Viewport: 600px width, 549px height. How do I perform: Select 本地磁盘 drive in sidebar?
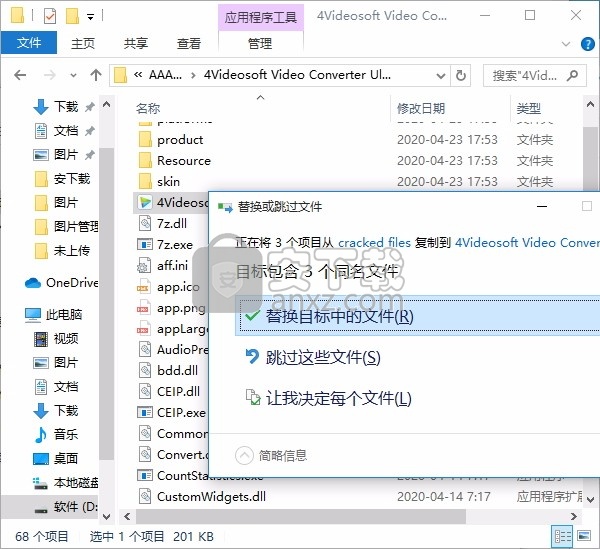click(x=65, y=483)
